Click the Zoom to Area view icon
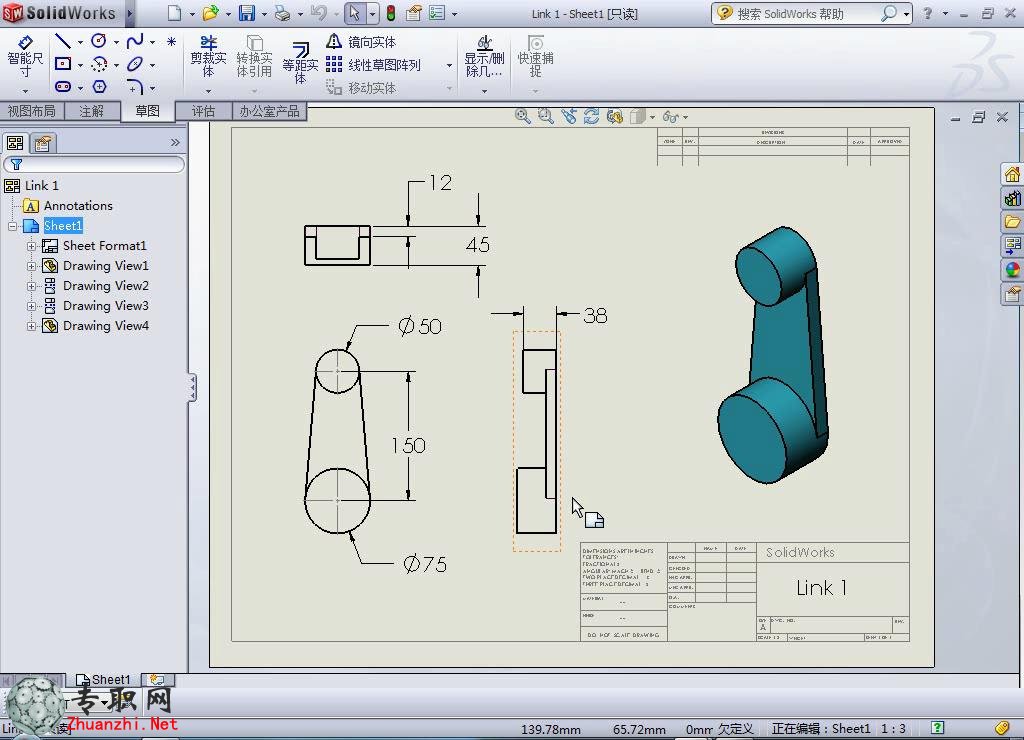Viewport: 1024px width, 740px height. click(545, 116)
